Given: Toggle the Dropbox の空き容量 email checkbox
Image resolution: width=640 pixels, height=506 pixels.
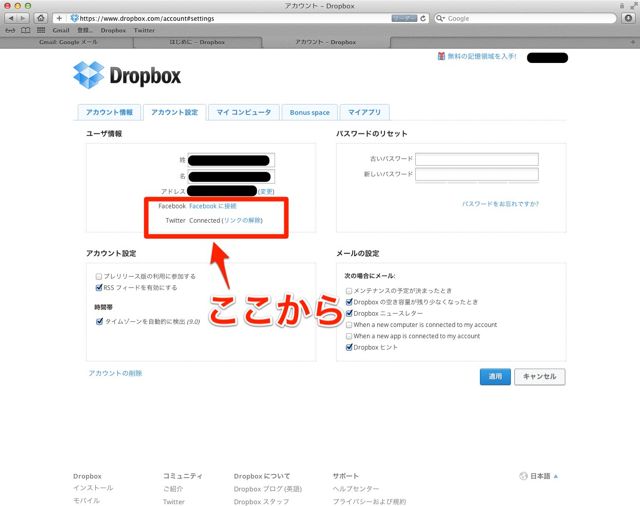Looking at the screenshot, I should [x=349, y=302].
